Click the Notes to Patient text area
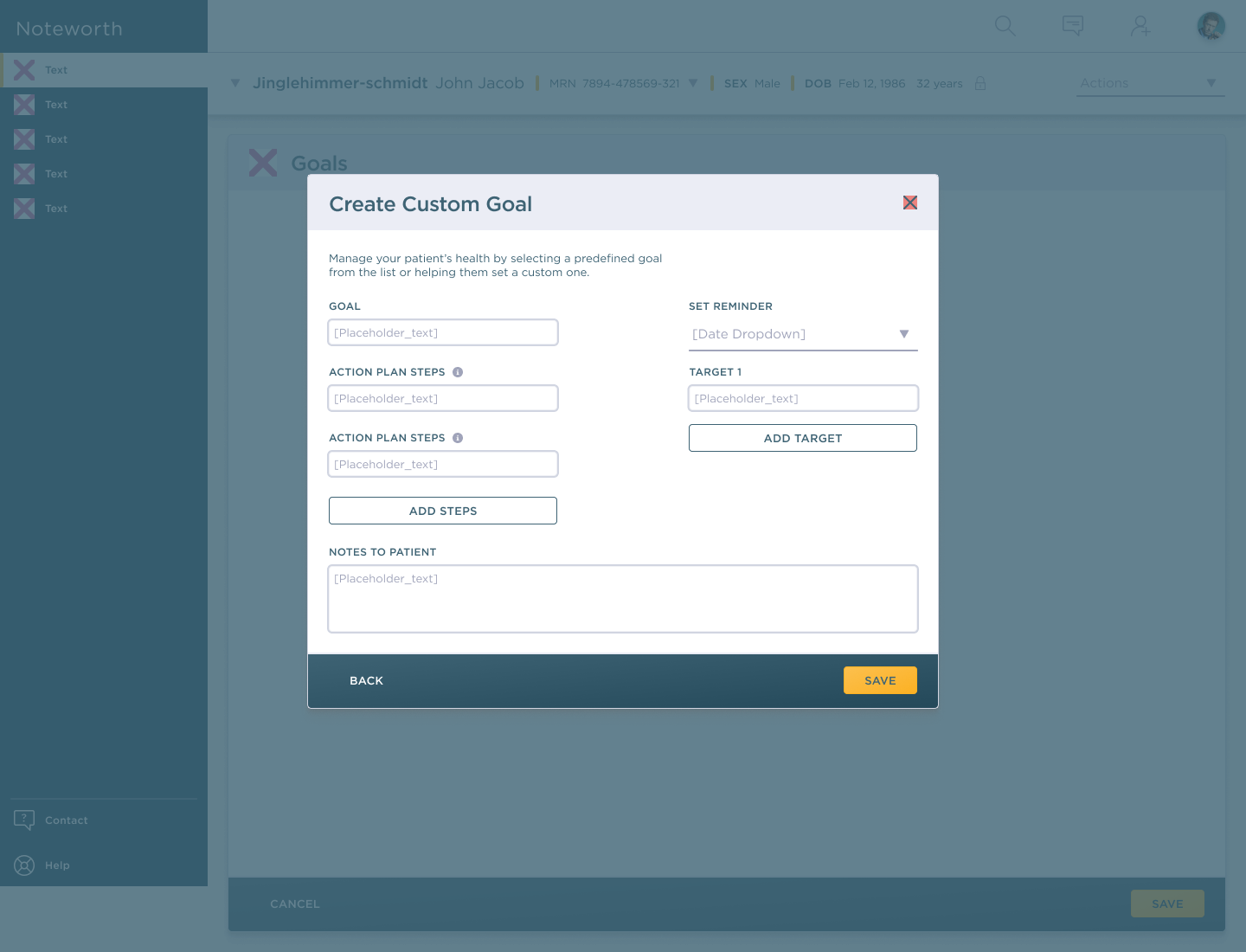Image resolution: width=1246 pixels, height=952 pixels. point(623,599)
